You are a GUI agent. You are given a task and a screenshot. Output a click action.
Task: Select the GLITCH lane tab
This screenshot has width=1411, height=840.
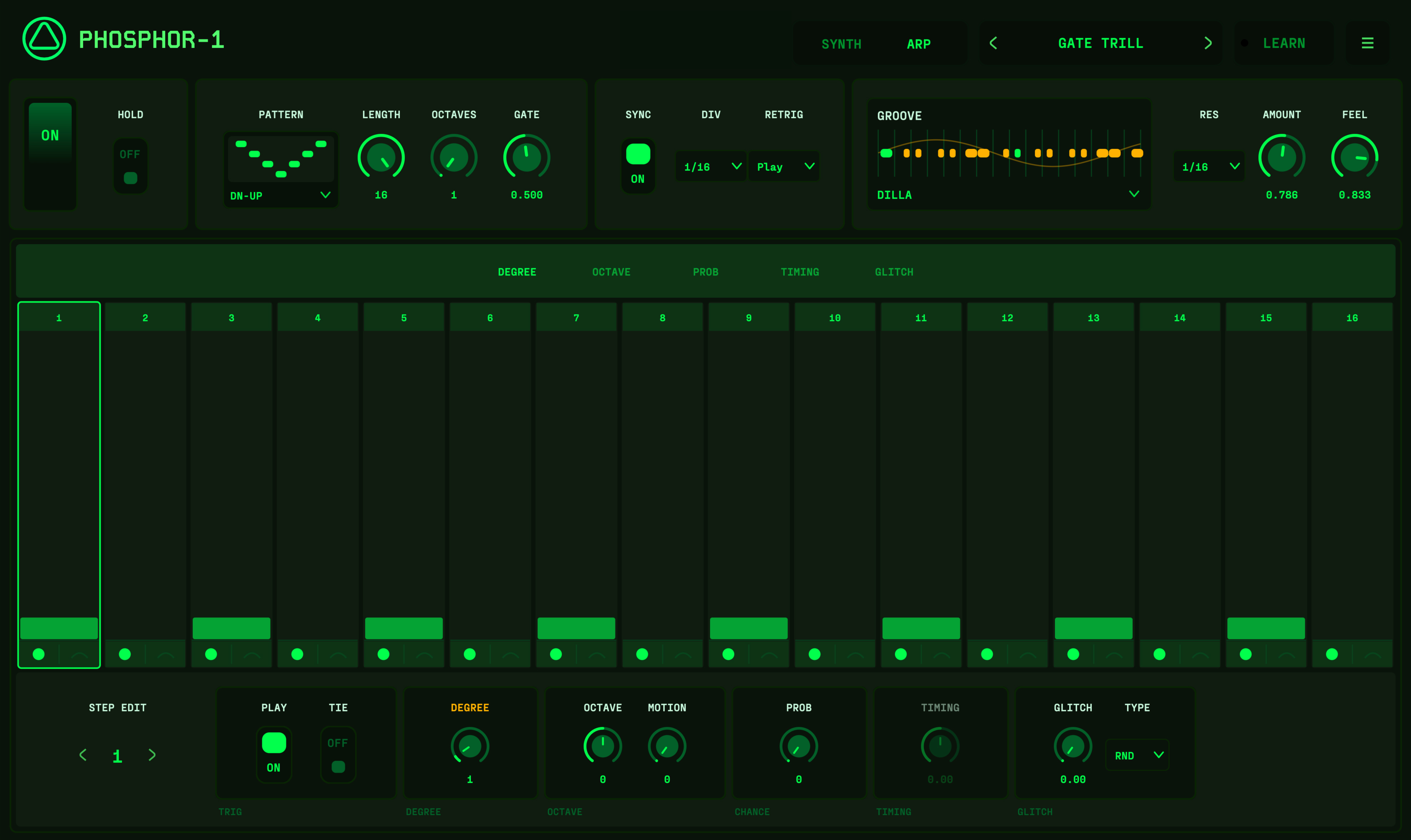pos(894,272)
